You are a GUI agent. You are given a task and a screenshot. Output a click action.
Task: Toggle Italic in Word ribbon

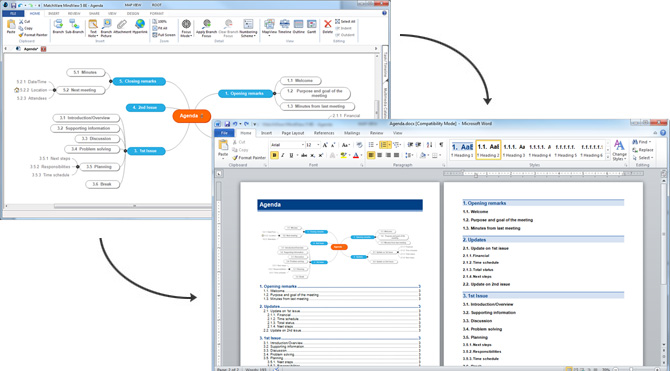pyautogui.click(x=282, y=156)
